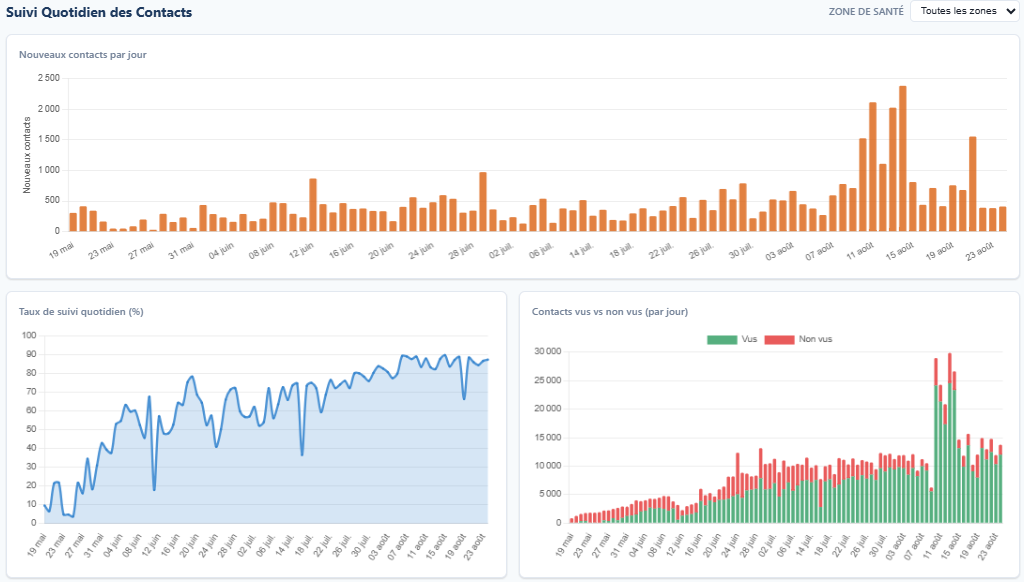1024x582 pixels.
Task: Click the 2 000 value on the y-axis
Action: coord(49,108)
